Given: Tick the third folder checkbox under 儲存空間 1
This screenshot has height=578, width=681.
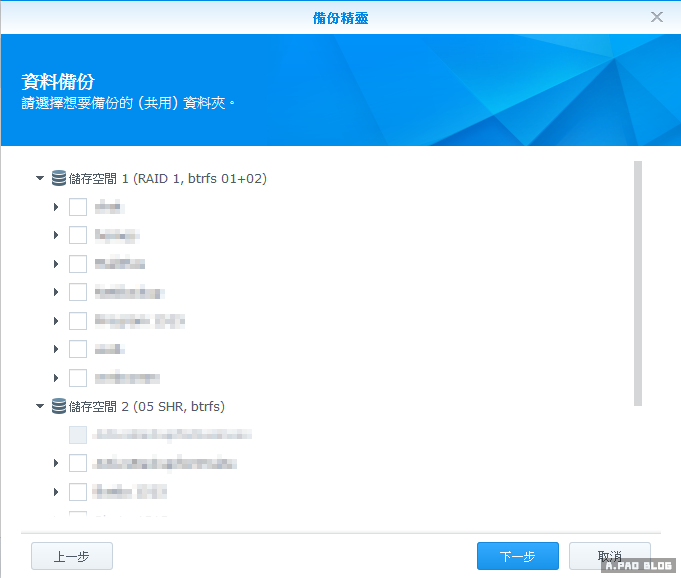Looking at the screenshot, I should click(x=78, y=264).
